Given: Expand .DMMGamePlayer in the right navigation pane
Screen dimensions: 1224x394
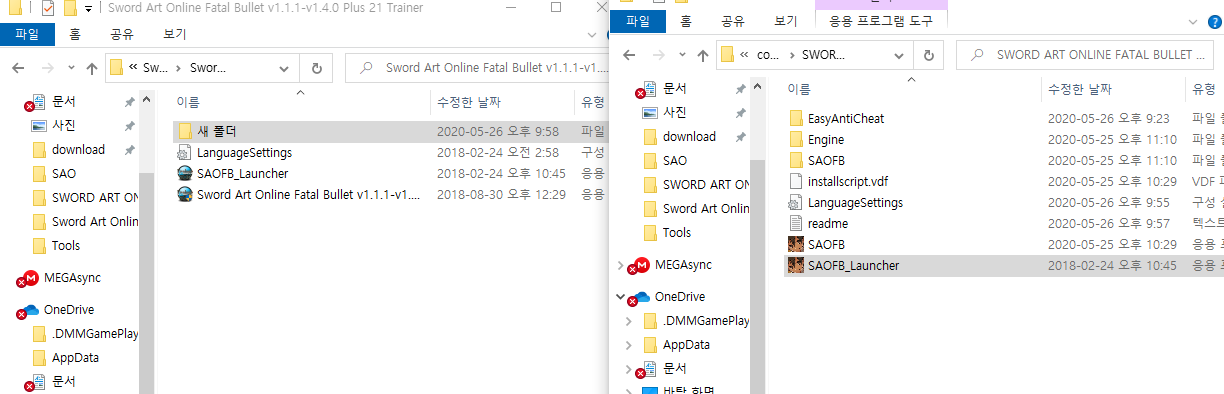Looking at the screenshot, I should (x=628, y=321).
